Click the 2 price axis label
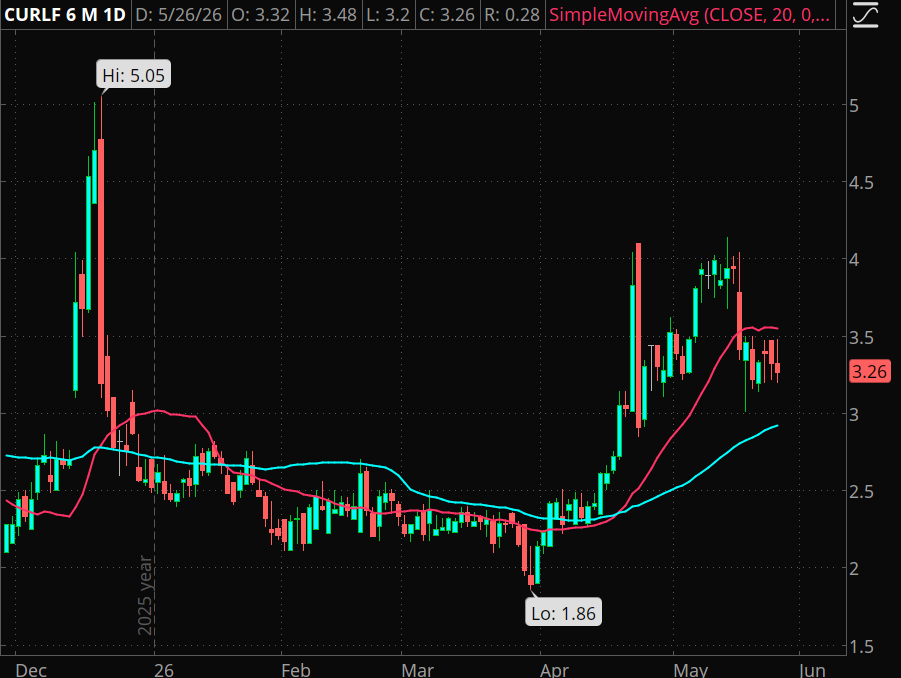 pyautogui.click(x=854, y=568)
